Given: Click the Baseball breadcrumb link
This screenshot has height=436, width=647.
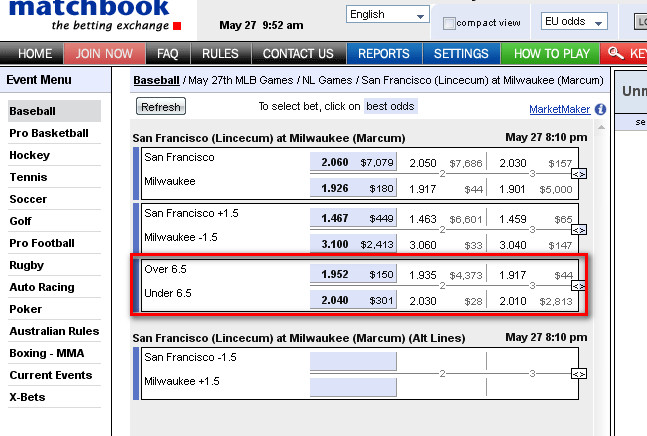Looking at the screenshot, I should coord(156,80).
